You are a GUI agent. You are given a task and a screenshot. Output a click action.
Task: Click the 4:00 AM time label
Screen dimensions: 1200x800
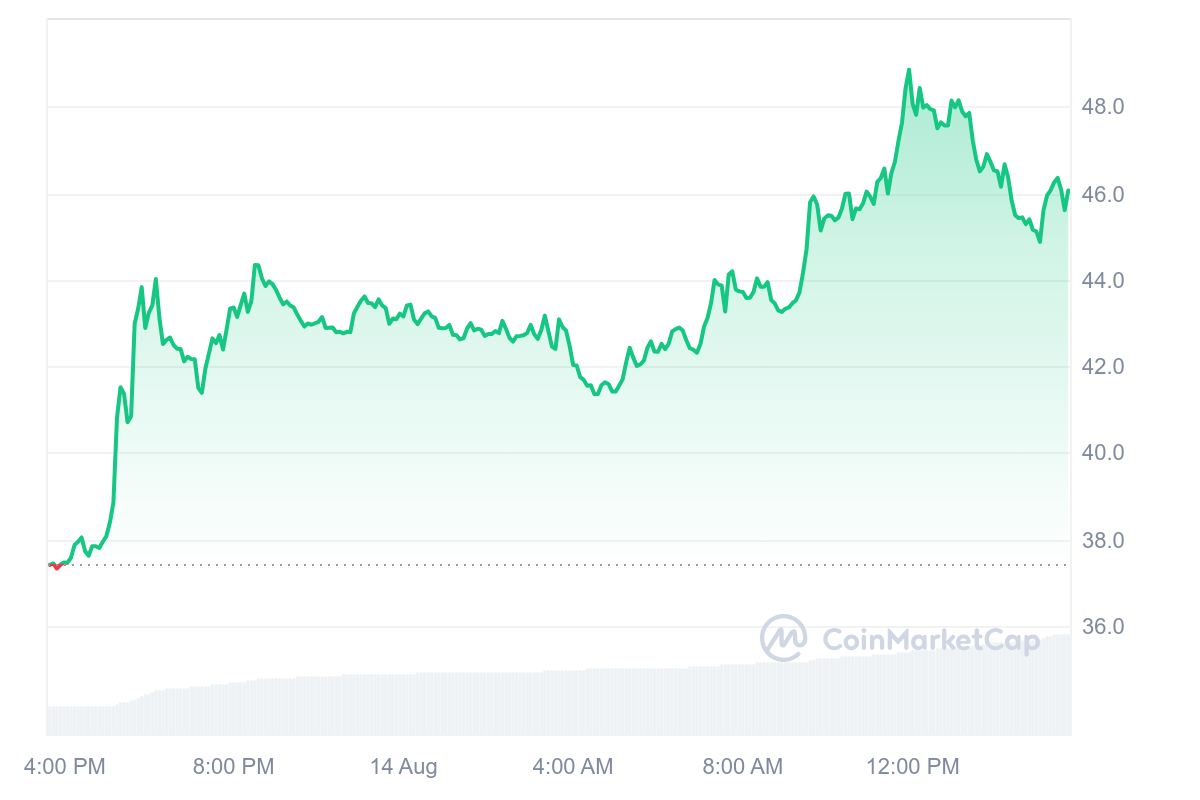(573, 767)
